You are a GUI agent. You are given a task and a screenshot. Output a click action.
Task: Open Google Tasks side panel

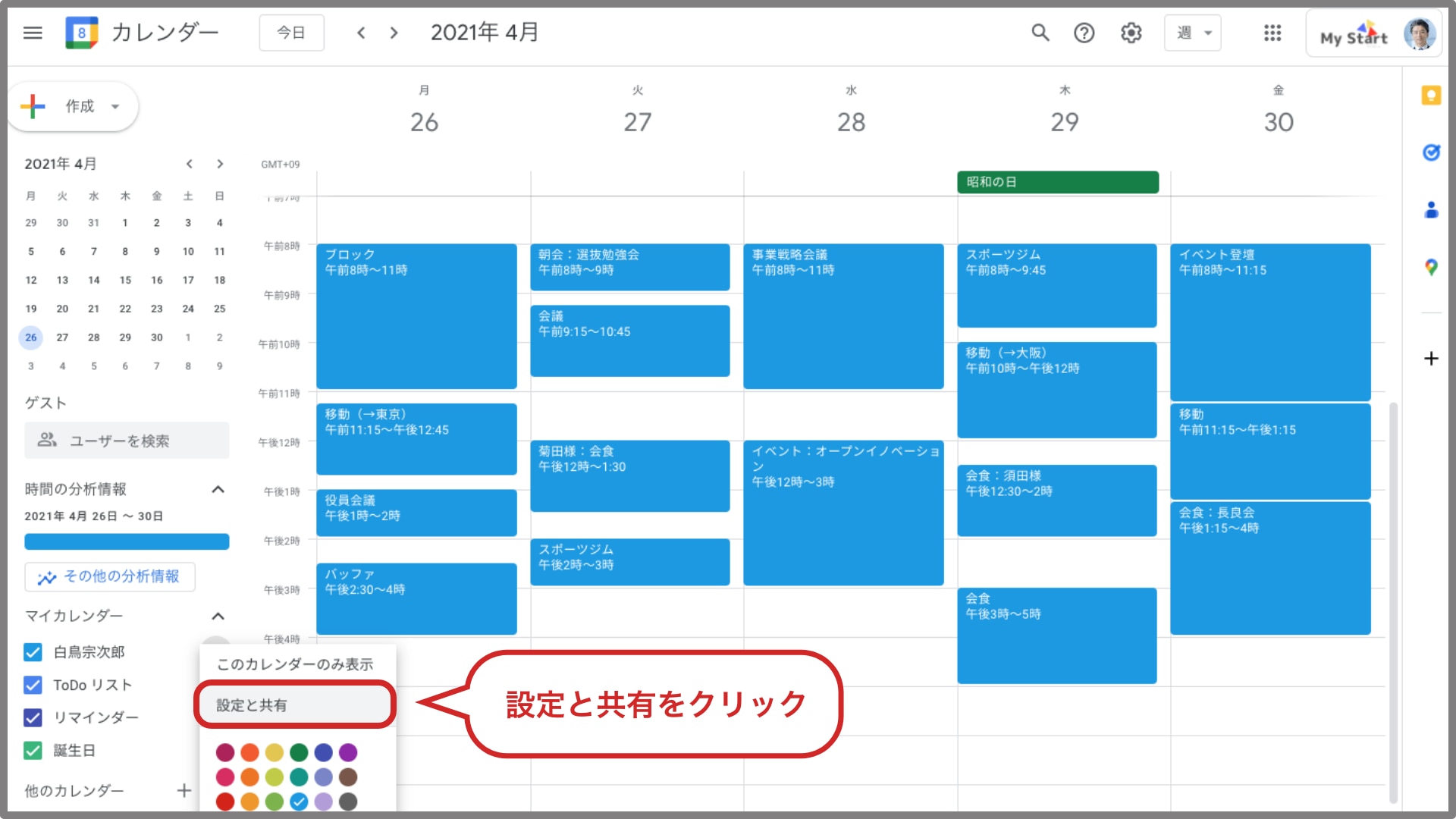coord(1431,152)
